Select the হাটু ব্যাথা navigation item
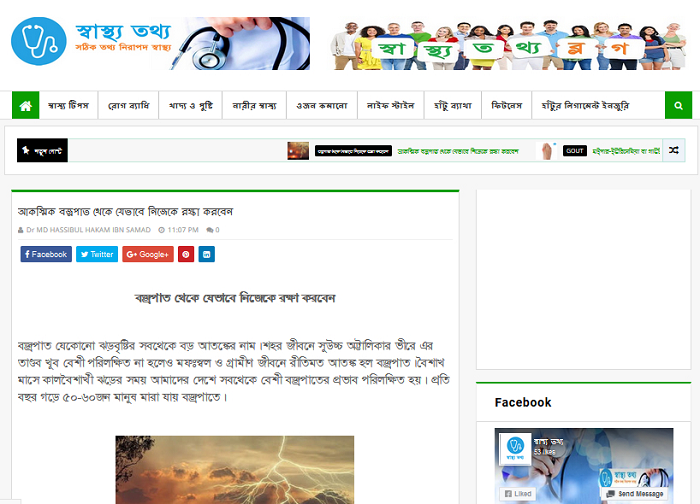Screen dimensions: 700x504 click(x=453, y=105)
